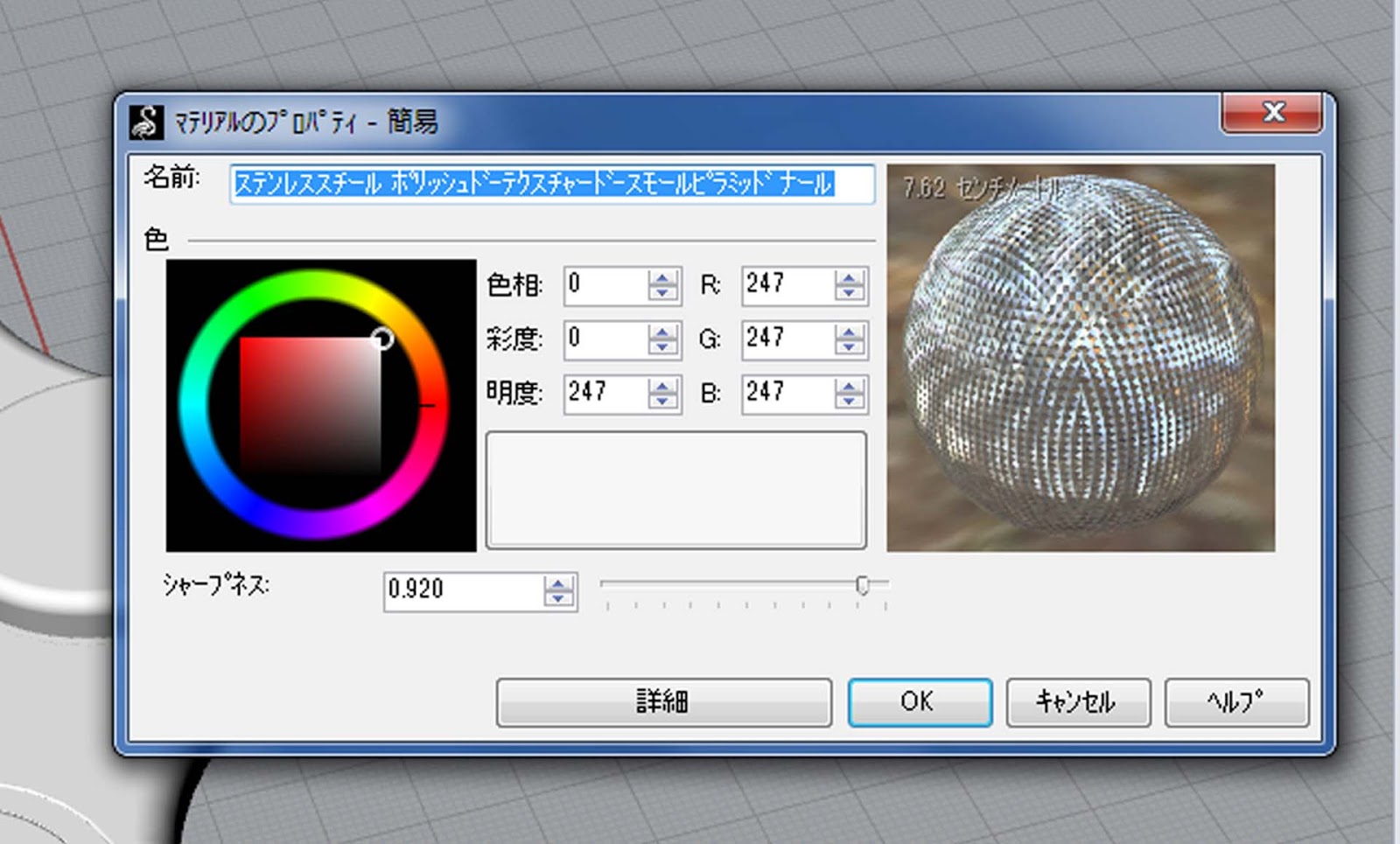This screenshot has height=844, width=1400.
Task: Pick a color in the saturation square
Action: pyautogui.click(x=311, y=407)
